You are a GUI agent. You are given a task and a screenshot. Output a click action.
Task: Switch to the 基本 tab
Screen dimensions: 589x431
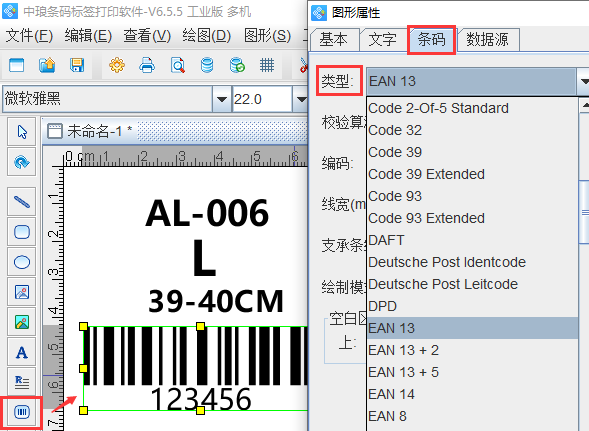[334, 39]
